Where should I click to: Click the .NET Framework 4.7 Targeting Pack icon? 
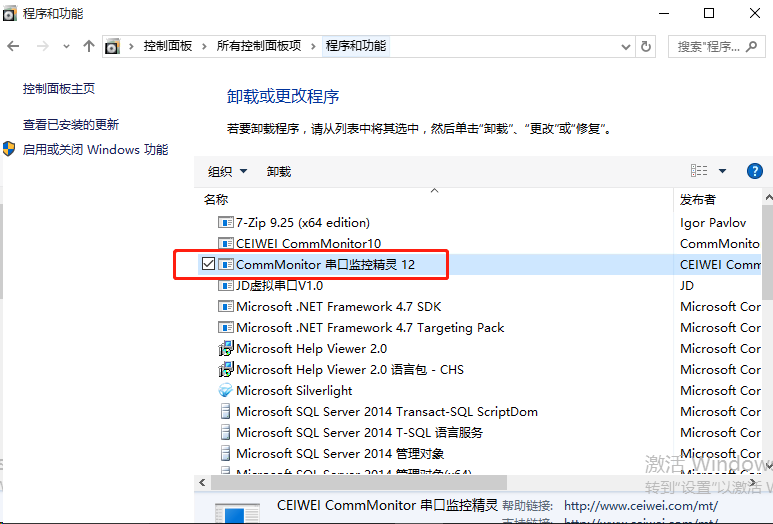[x=225, y=327]
